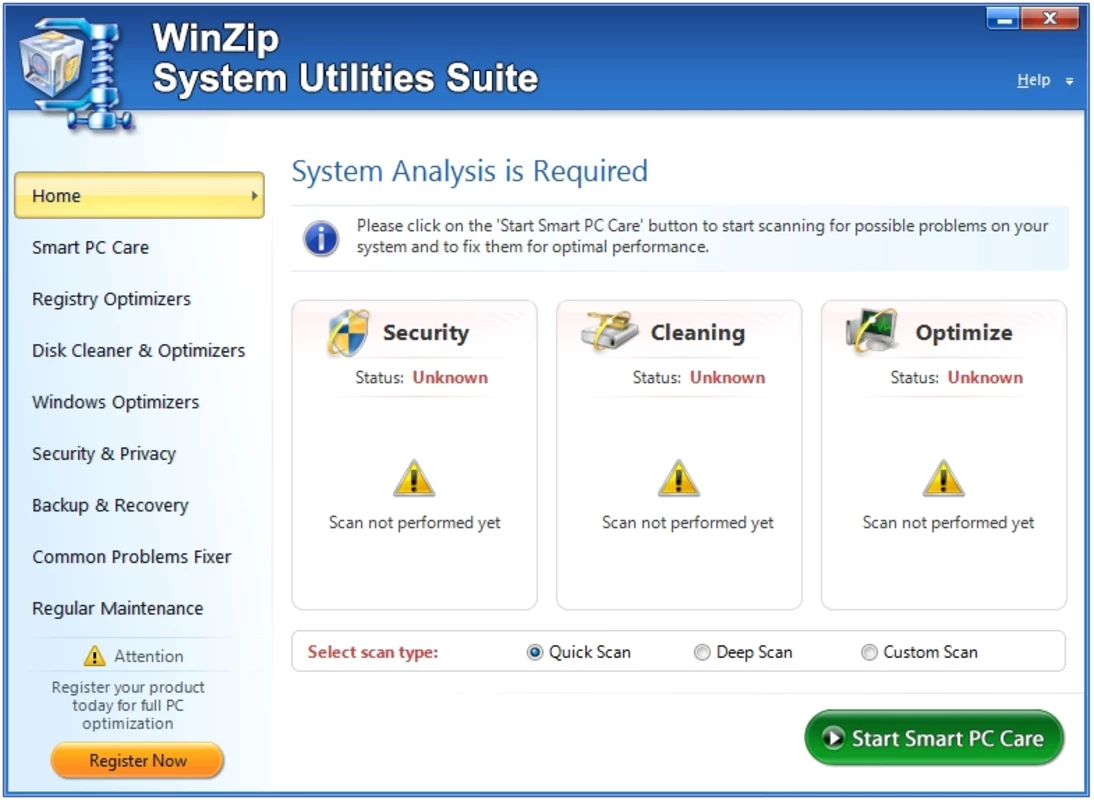Click the Cleaning disk icon

tap(610, 331)
